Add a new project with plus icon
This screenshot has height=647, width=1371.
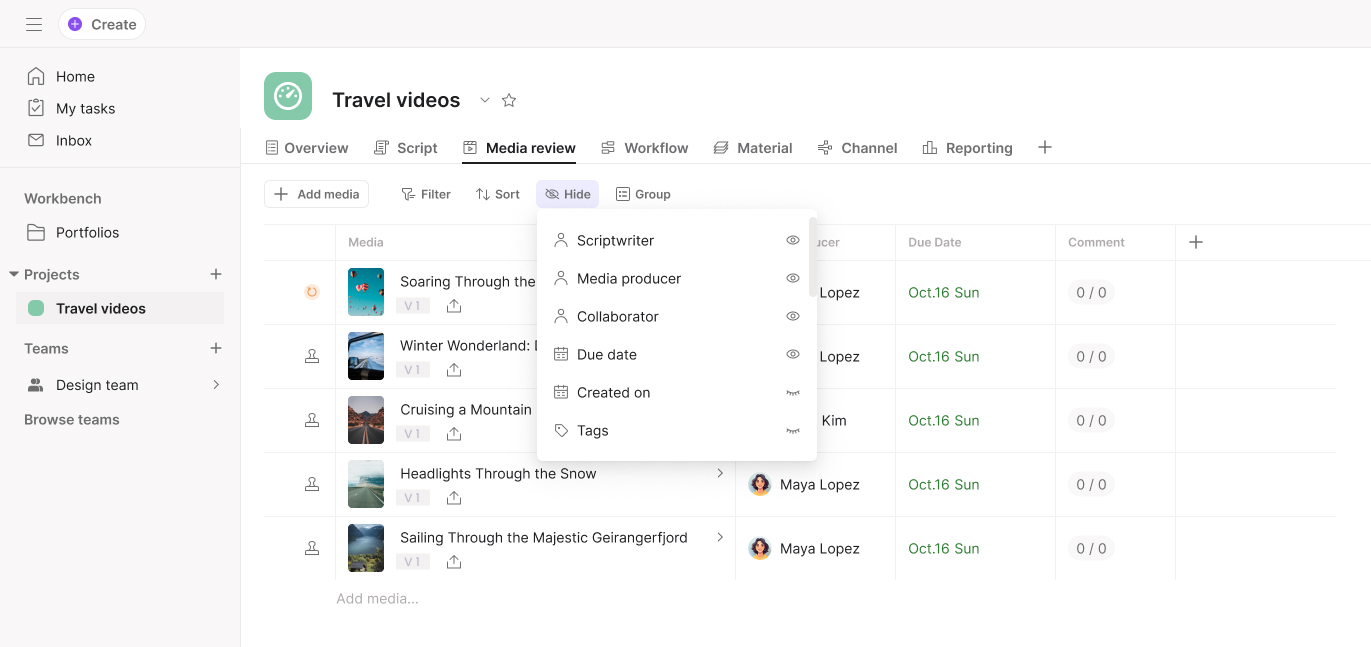(x=215, y=274)
